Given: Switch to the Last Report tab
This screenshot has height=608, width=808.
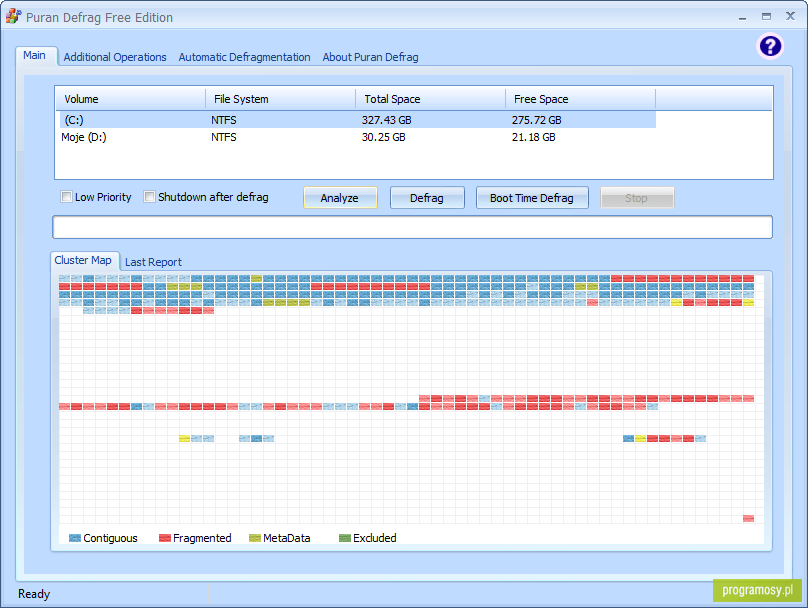Looking at the screenshot, I should click(154, 262).
